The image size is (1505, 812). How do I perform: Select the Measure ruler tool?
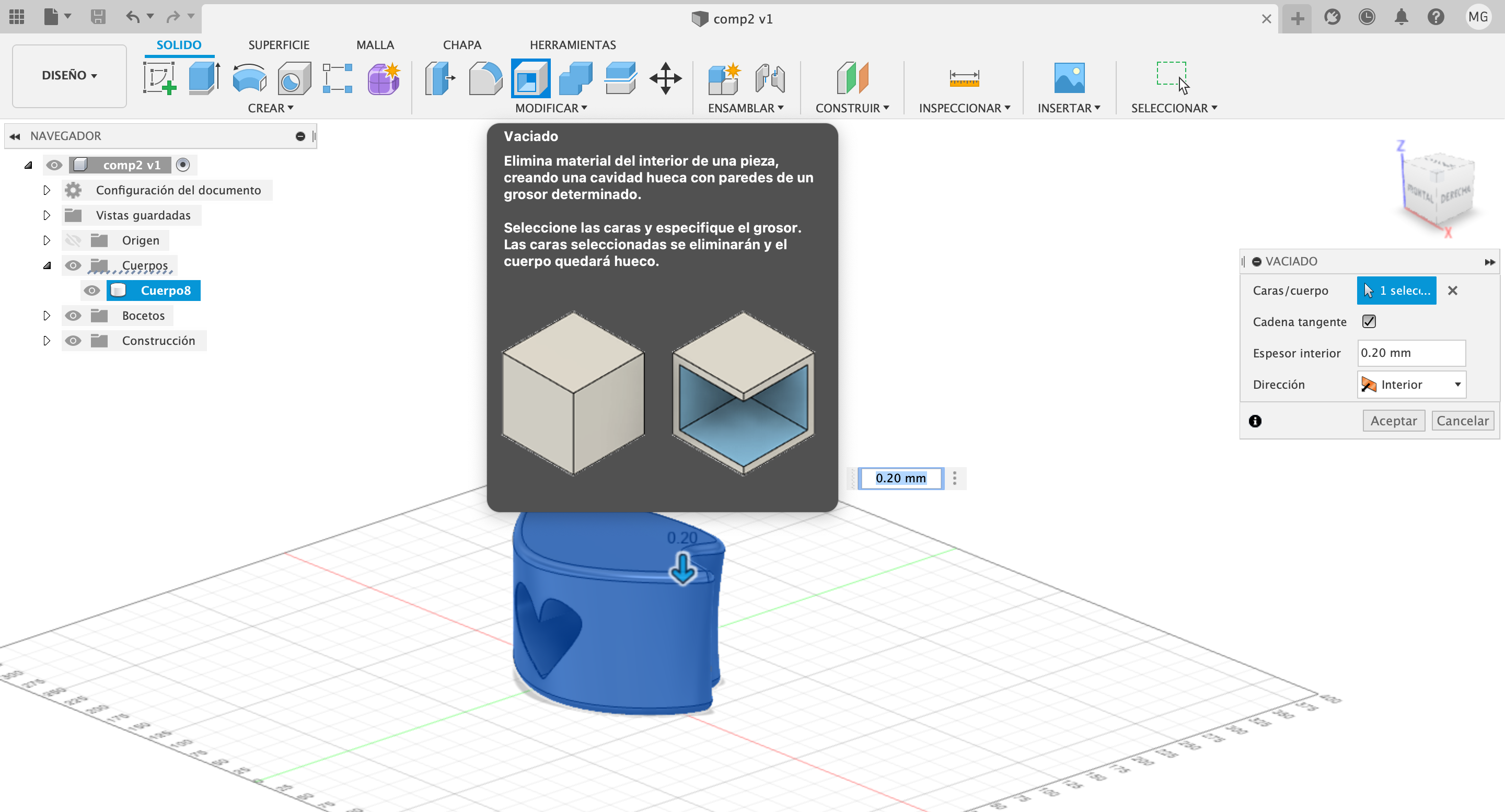[964, 78]
